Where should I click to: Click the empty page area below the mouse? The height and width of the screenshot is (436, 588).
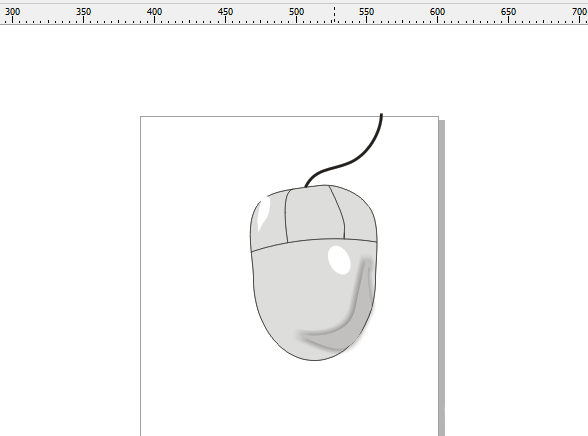[289, 397]
